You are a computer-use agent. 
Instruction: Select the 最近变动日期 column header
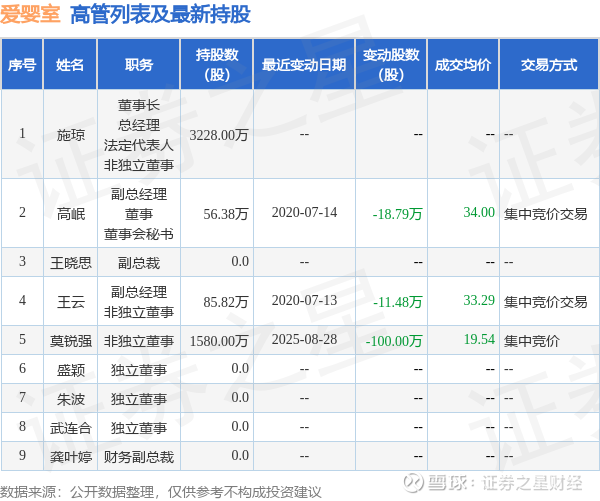[304, 65]
